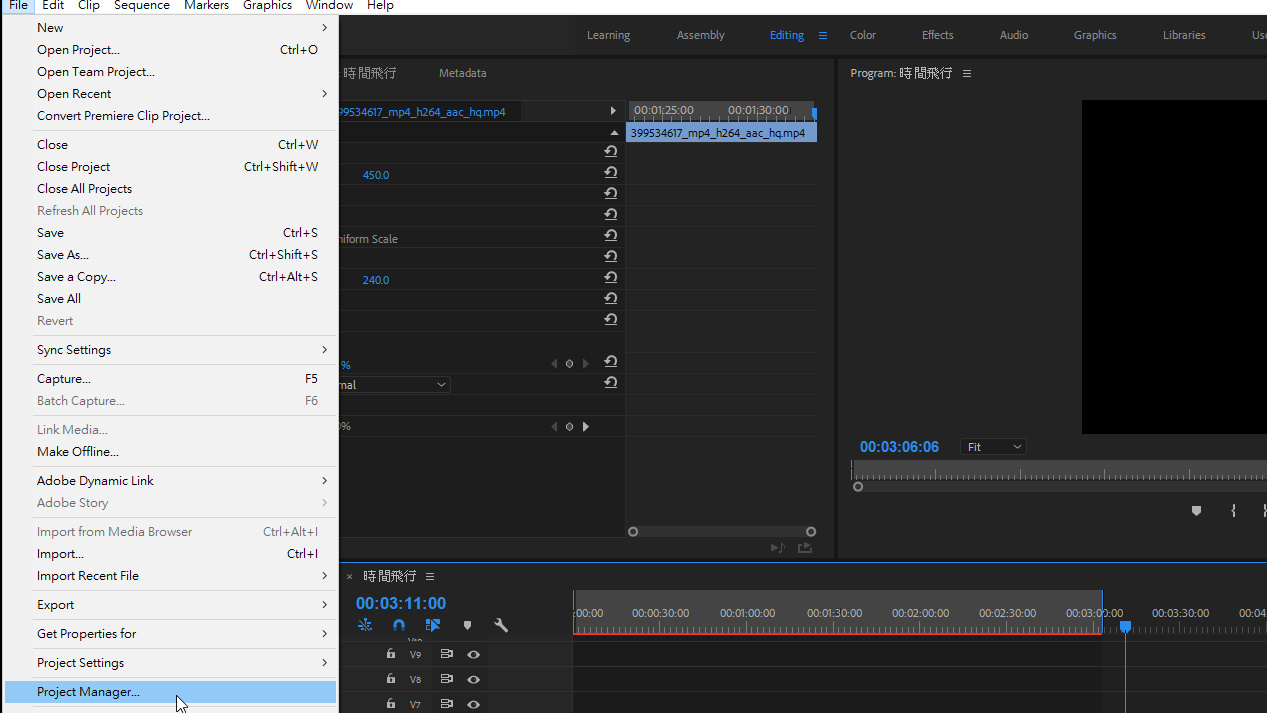This screenshot has width=1267, height=713.
Task: Reset the Uniform Scale row parameter
Action: pyautogui.click(x=610, y=236)
